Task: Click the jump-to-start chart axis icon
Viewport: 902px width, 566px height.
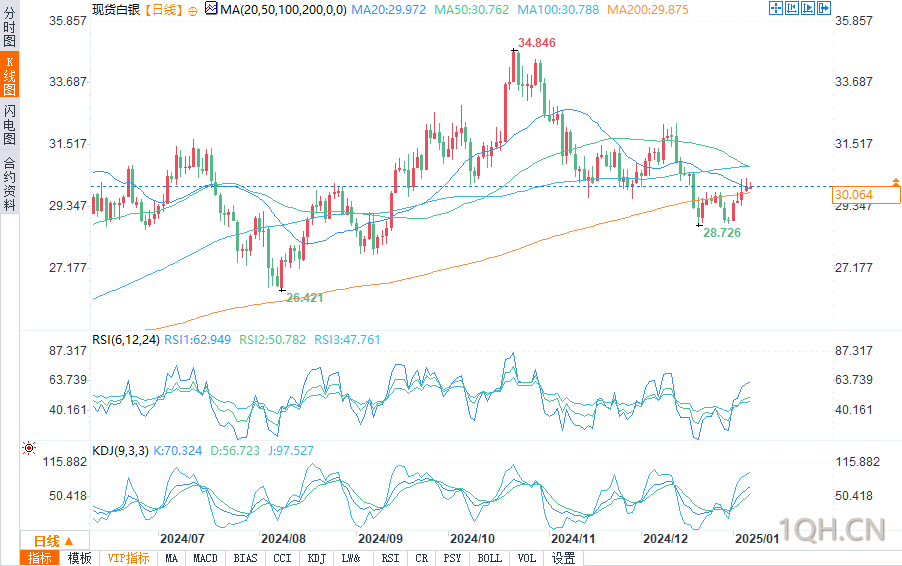Action: (792, 8)
